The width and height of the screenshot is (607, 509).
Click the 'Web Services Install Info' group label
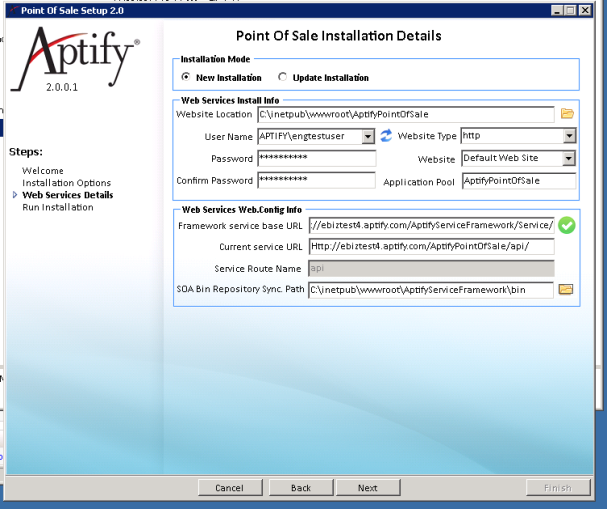pos(230,101)
